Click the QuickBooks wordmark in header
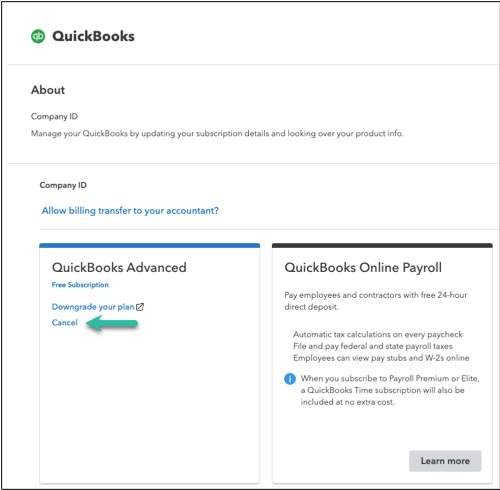 [x=93, y=36]
